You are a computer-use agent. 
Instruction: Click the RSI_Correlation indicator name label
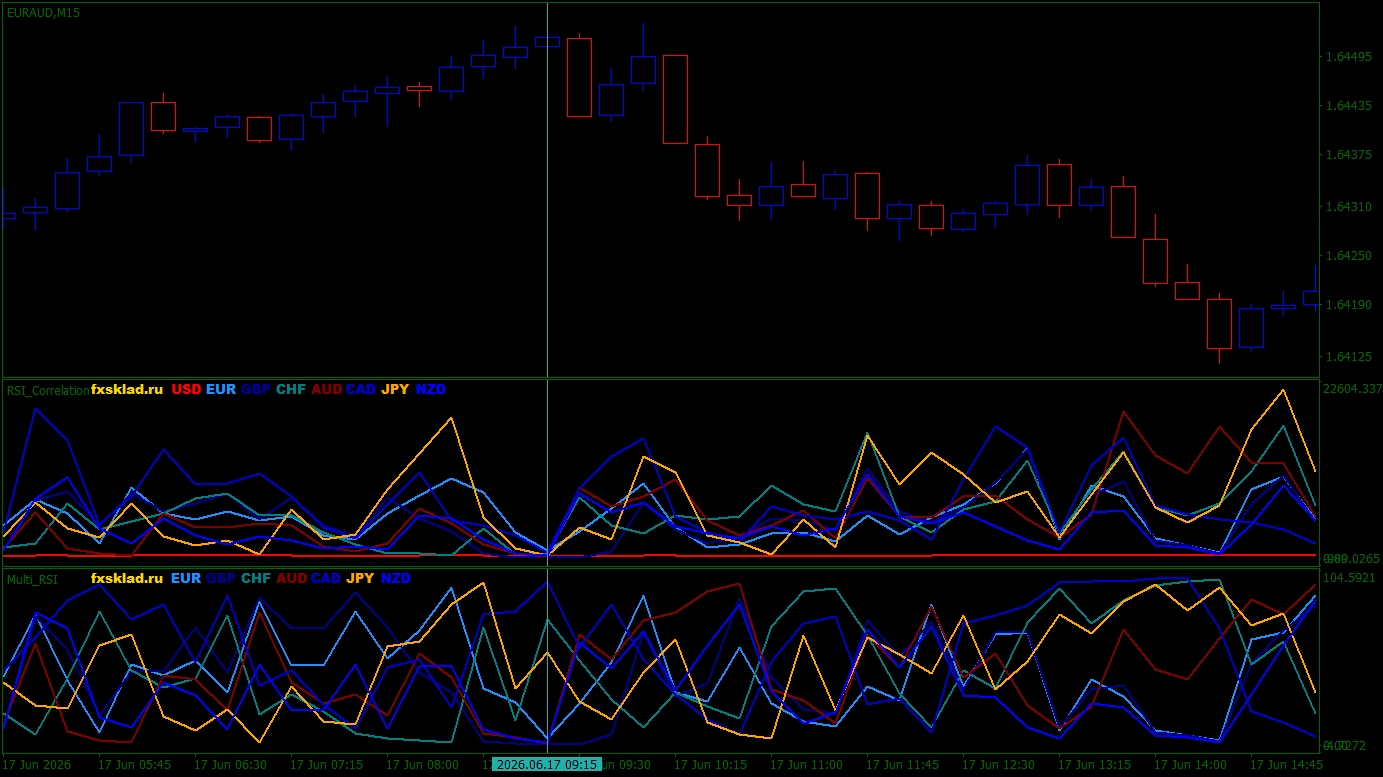(x=47, y=390)
